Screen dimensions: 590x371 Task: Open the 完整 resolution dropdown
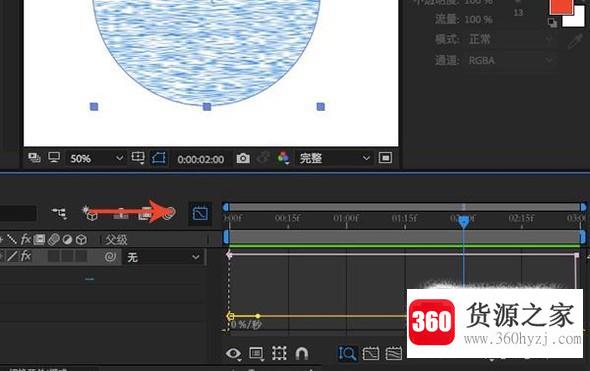[334, 158]
